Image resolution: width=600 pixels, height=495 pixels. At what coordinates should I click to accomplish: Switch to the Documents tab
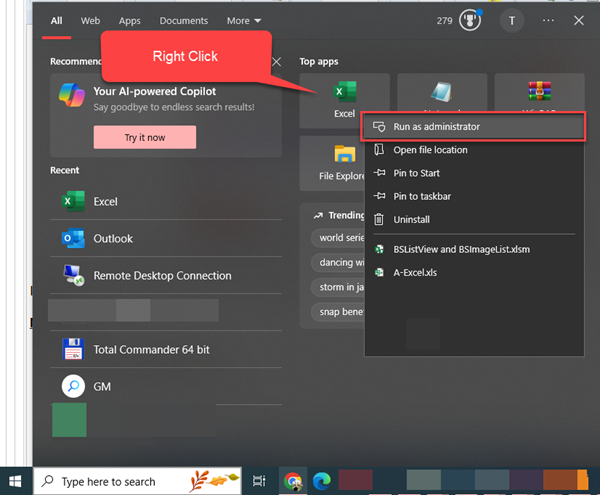[x=183, y=20]
